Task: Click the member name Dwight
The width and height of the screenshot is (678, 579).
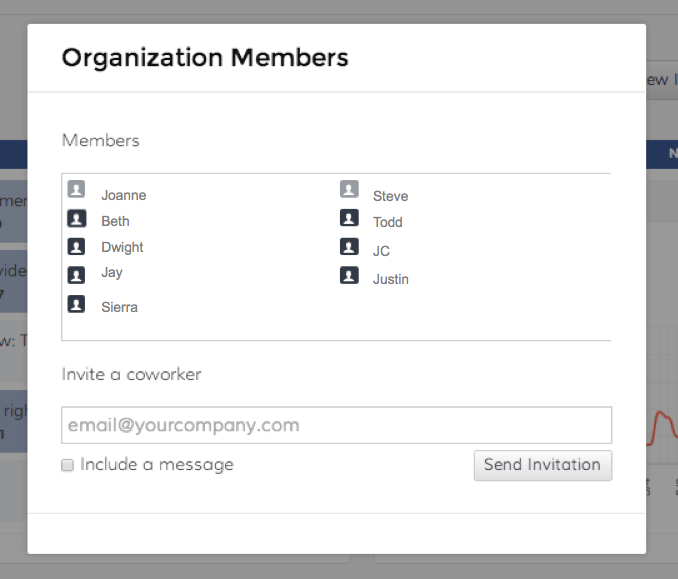Action: 122,248
